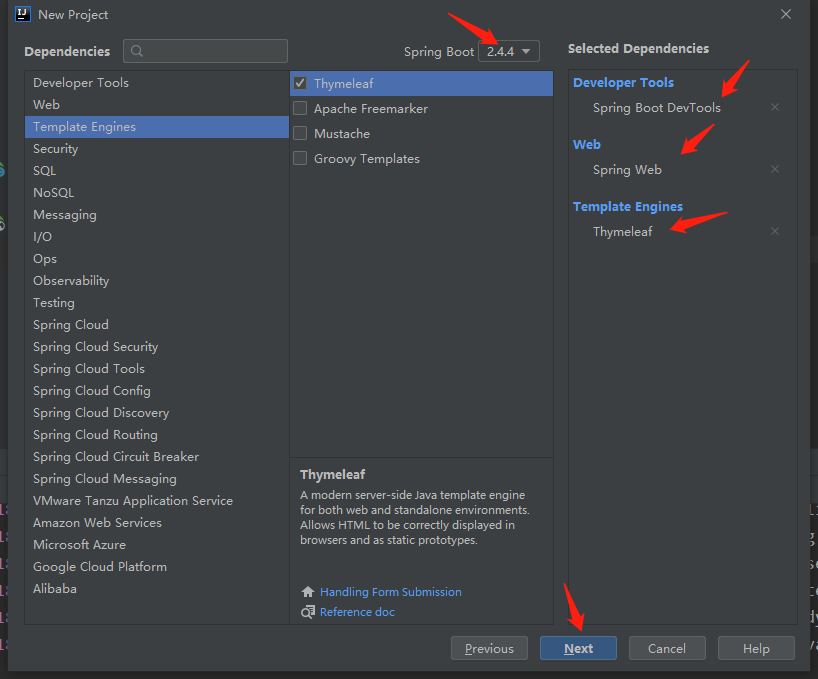Click the Developer Tools heading in Selected Dependencies
This screenshot has width=818, height=679.
(623, 82)
